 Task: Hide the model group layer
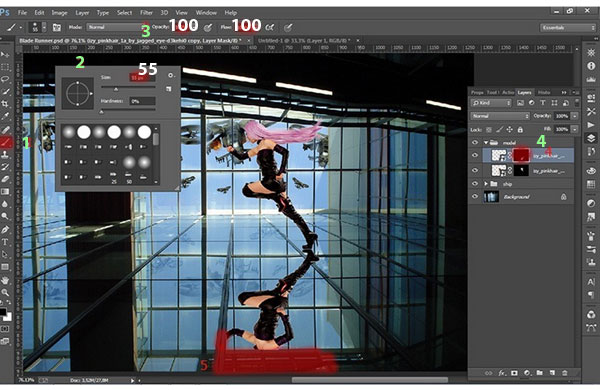click(x=475, y=143)
